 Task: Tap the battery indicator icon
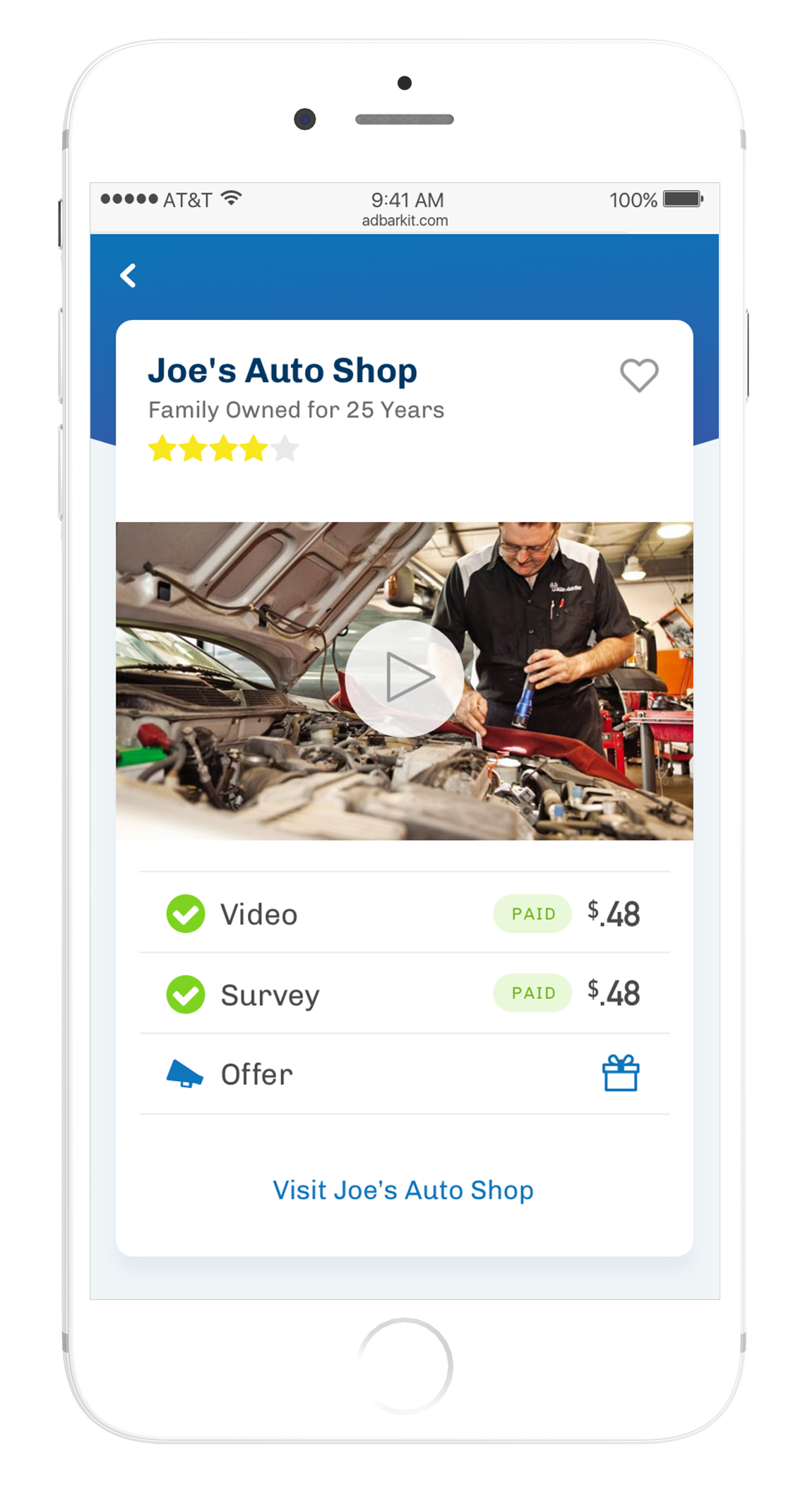click(x=683, y=199)
